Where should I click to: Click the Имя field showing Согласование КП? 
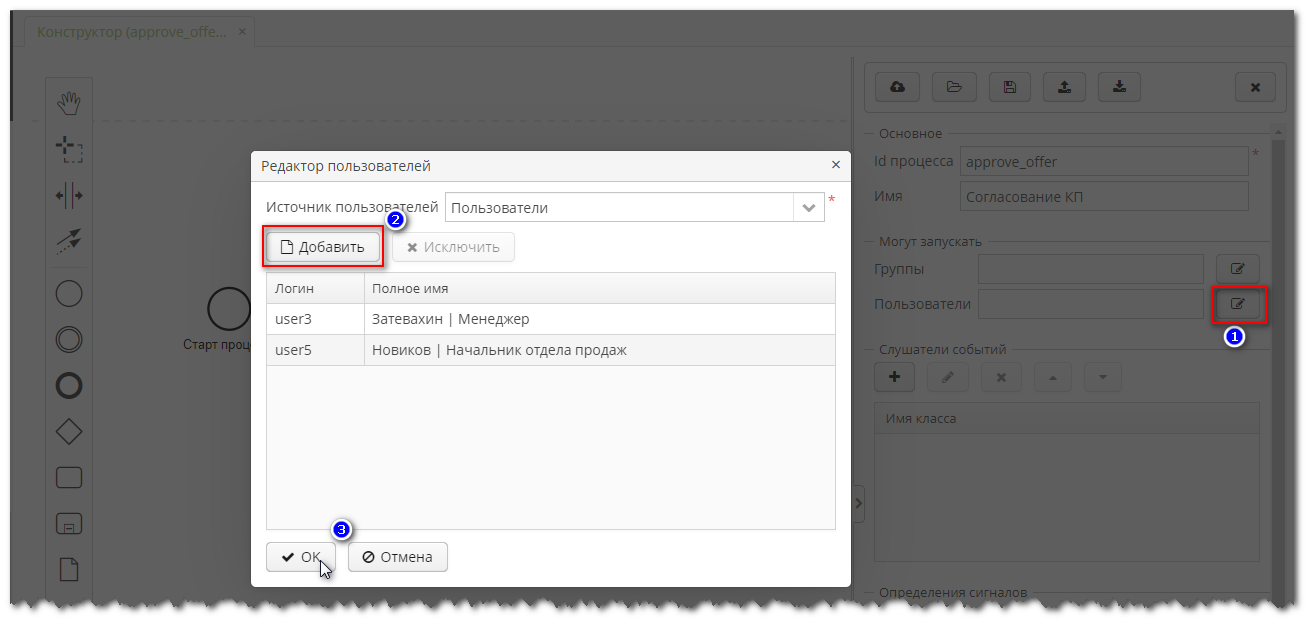click(1103, 196)
